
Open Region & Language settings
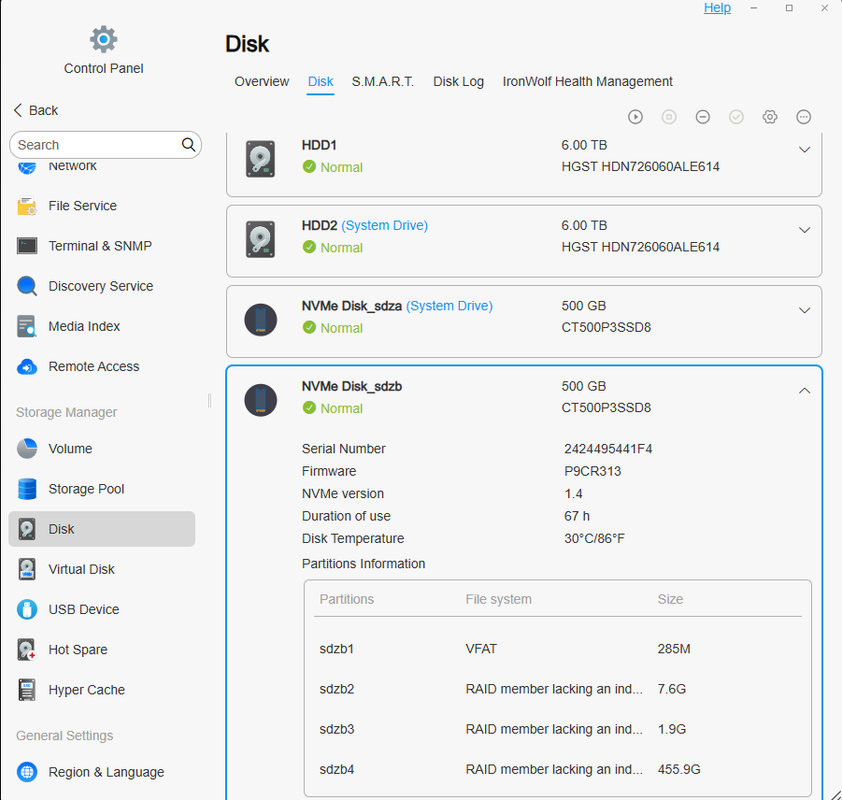[102, 772]
